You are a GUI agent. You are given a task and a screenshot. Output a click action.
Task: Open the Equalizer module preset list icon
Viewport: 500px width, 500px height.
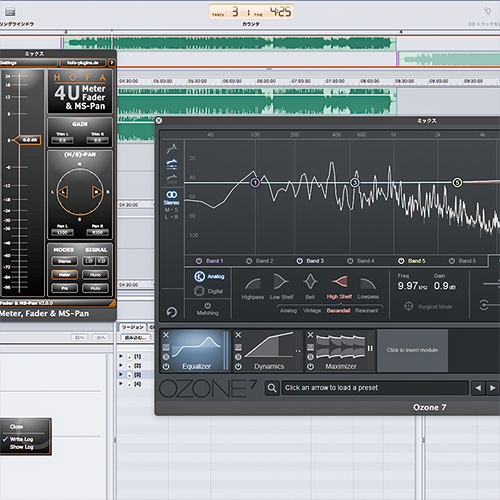click(166, 347)
